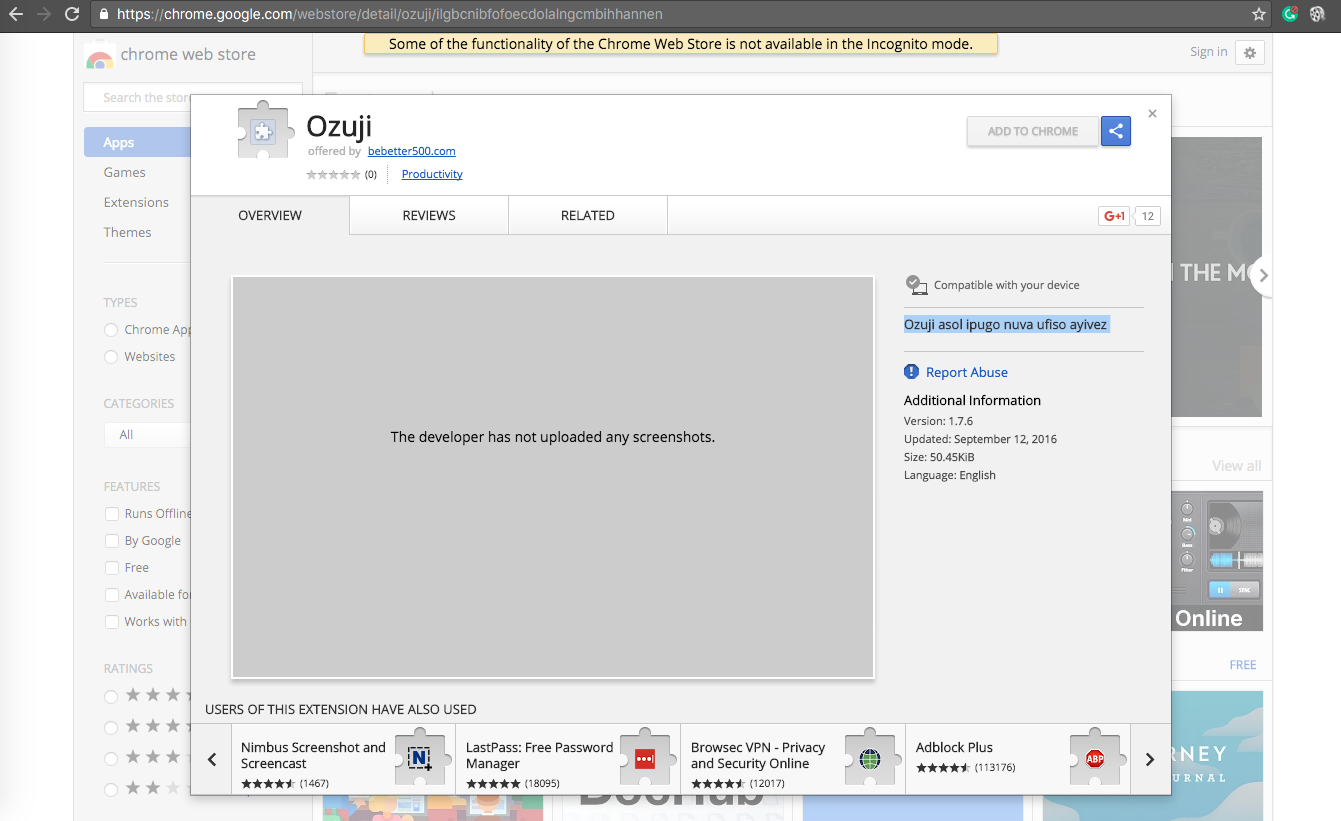The width and height of the screenshot is (1341, 821).
Task: Check the Available for checkbox
Action: click(x=112, y=595)
